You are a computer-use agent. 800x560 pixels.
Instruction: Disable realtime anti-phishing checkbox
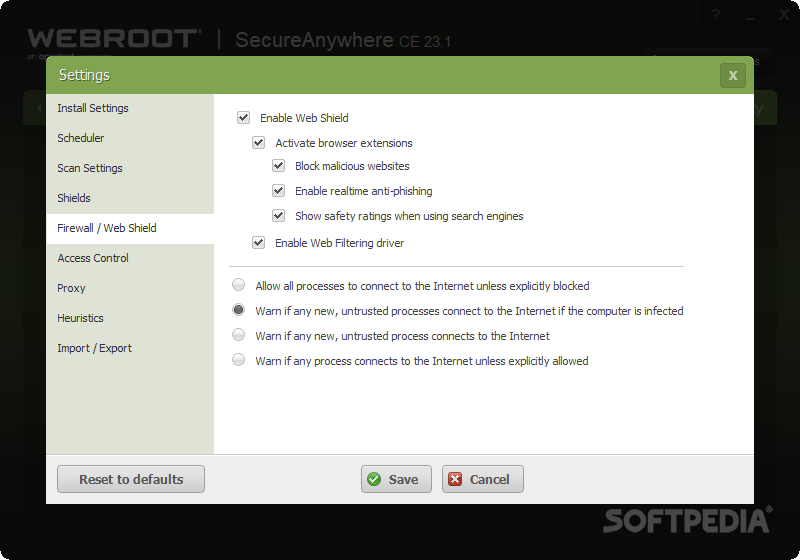pyautogui.click(x=279, y=191)
